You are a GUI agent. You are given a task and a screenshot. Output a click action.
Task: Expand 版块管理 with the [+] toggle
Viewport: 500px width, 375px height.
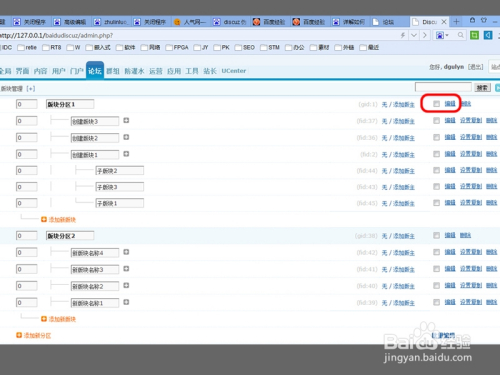click(31, 89)
